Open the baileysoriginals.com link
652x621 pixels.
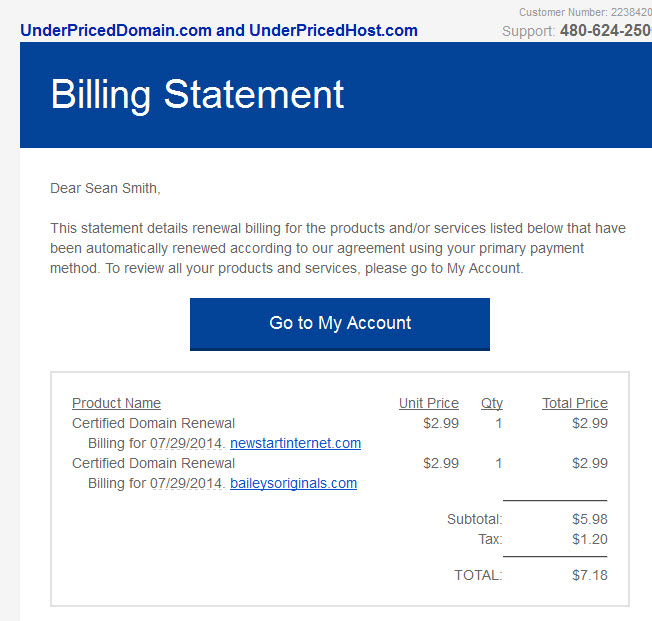[x=293, y=483]
